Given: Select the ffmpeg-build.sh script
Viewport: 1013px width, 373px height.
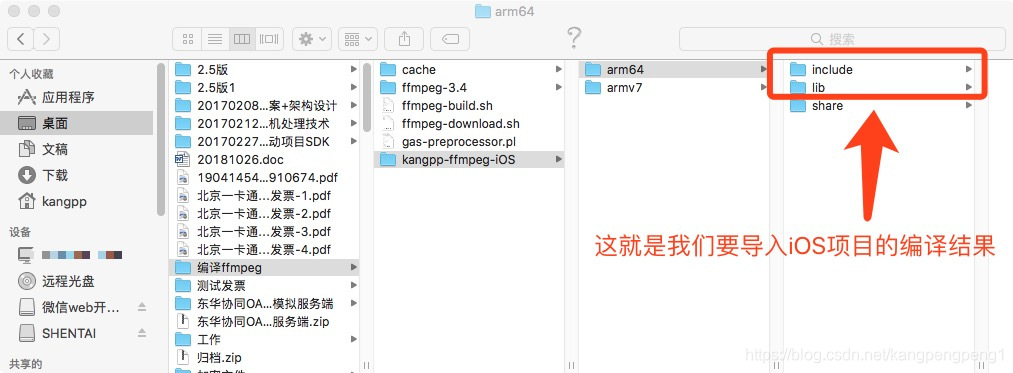Looking at the screenshot, I should point(469,105).
